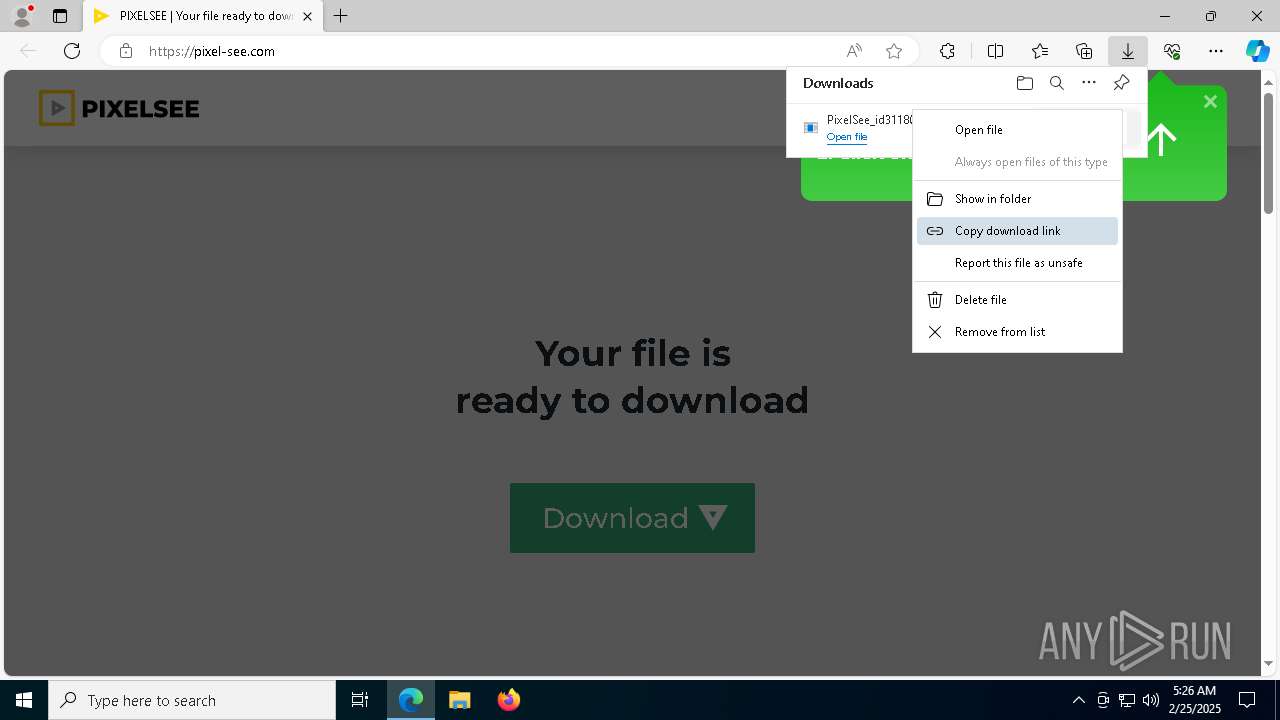This screenshot has height=720, width=1280.
Task: Close the green download hint banner
Action: 1210,102
